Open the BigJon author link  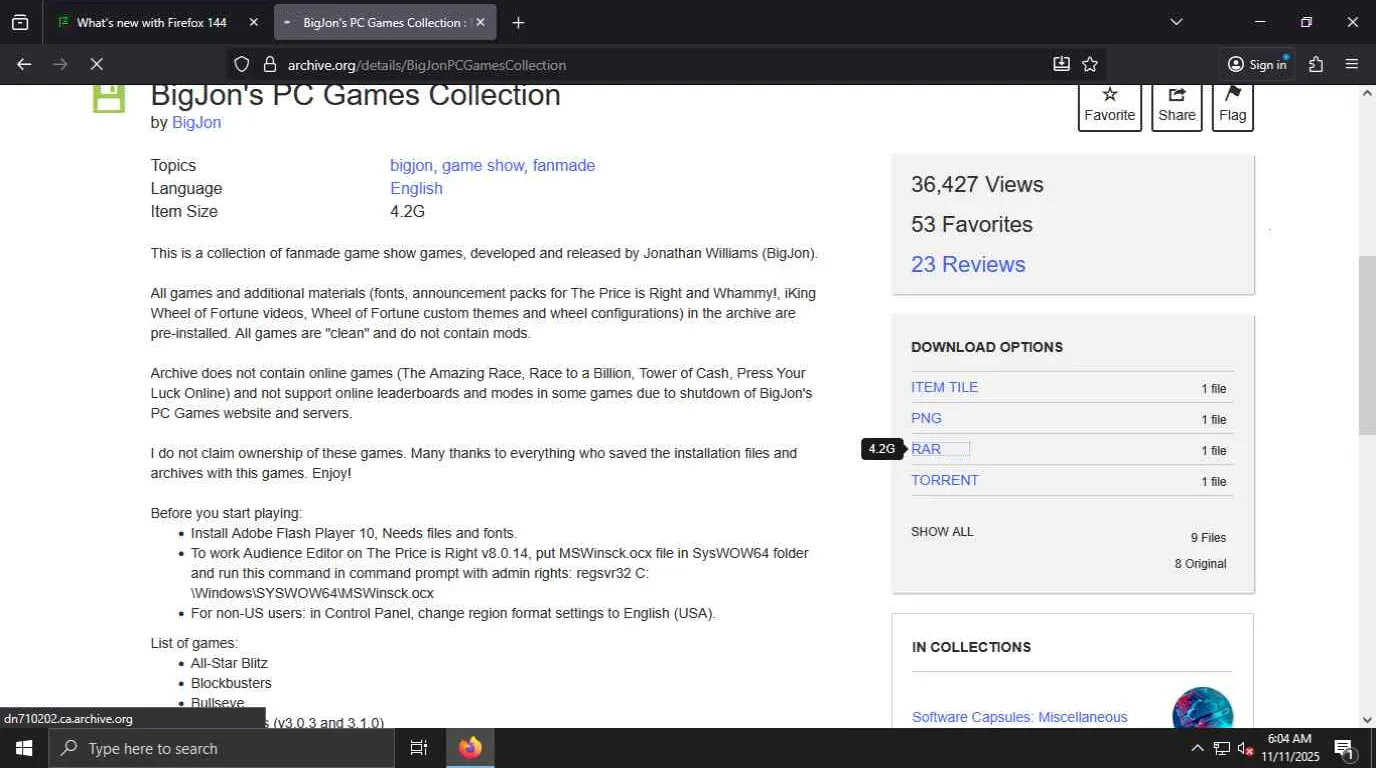pos(196,122)
